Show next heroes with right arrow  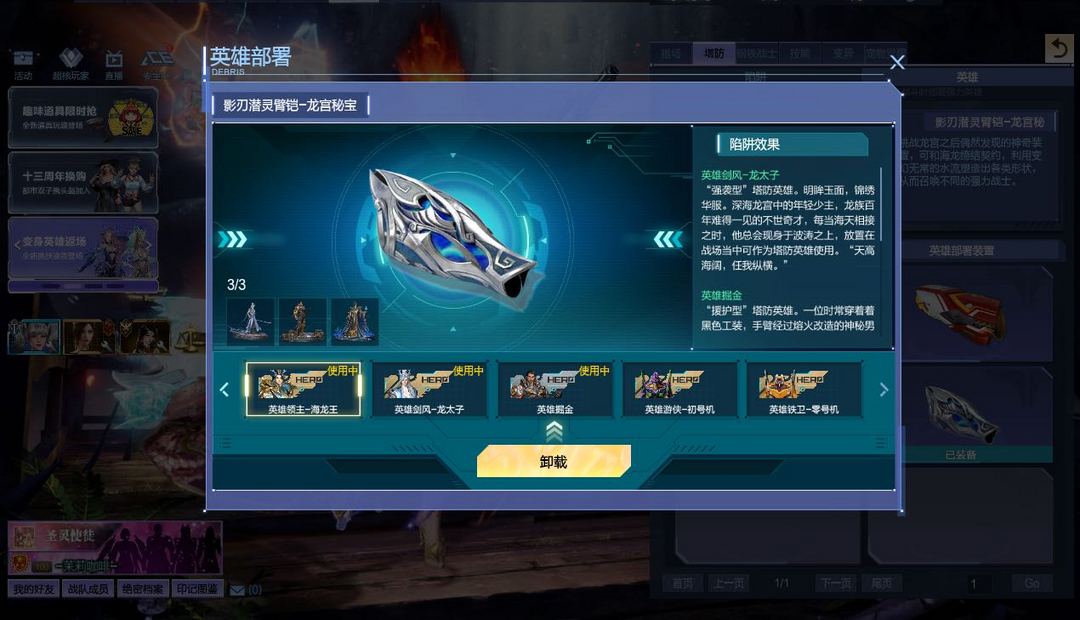(884, 390)
